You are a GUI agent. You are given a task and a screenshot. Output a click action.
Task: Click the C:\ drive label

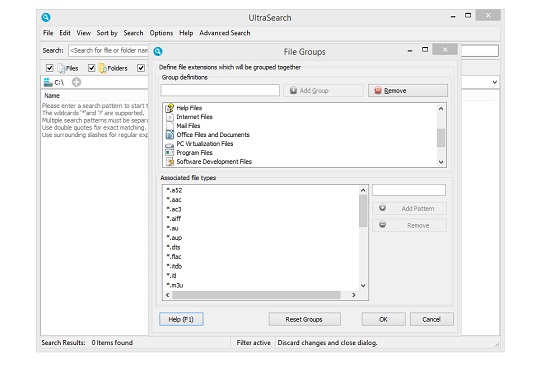(59, 82)
